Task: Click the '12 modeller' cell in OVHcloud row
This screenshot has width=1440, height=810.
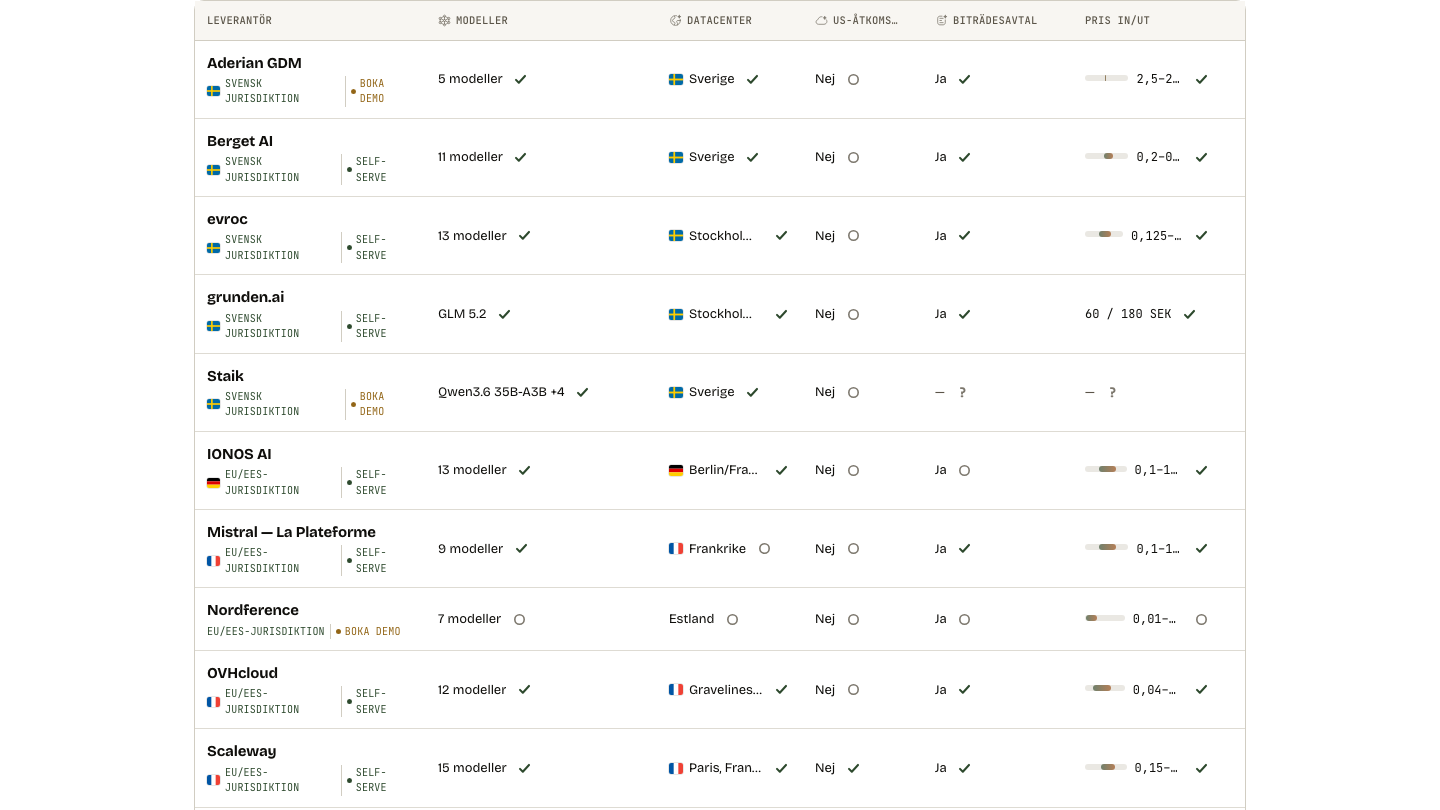Action: click(472, 690)
